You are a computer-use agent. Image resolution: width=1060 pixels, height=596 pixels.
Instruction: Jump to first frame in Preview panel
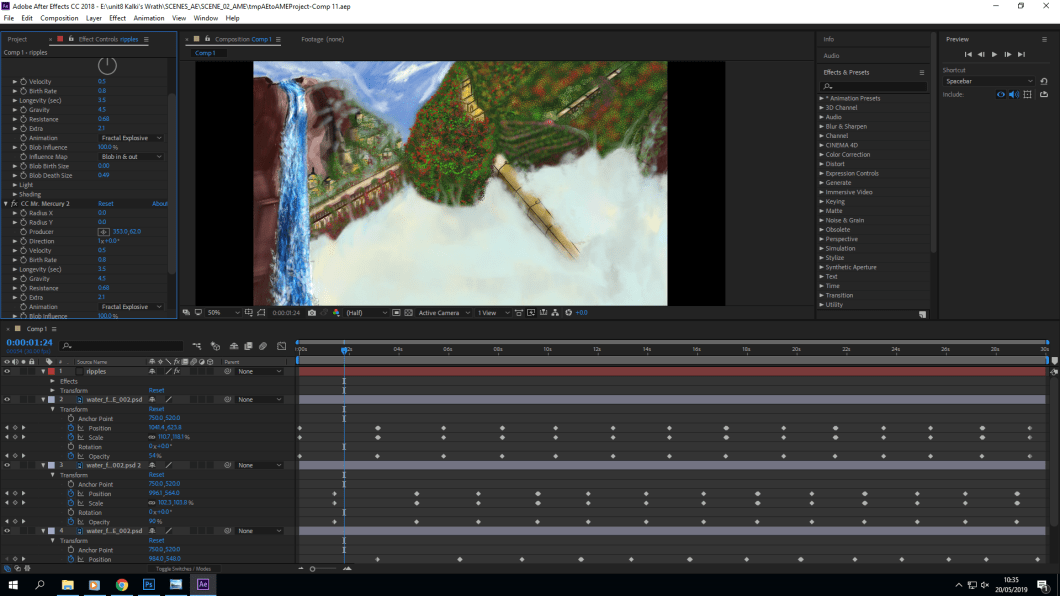pyautogui.click(x=967, y=54)
